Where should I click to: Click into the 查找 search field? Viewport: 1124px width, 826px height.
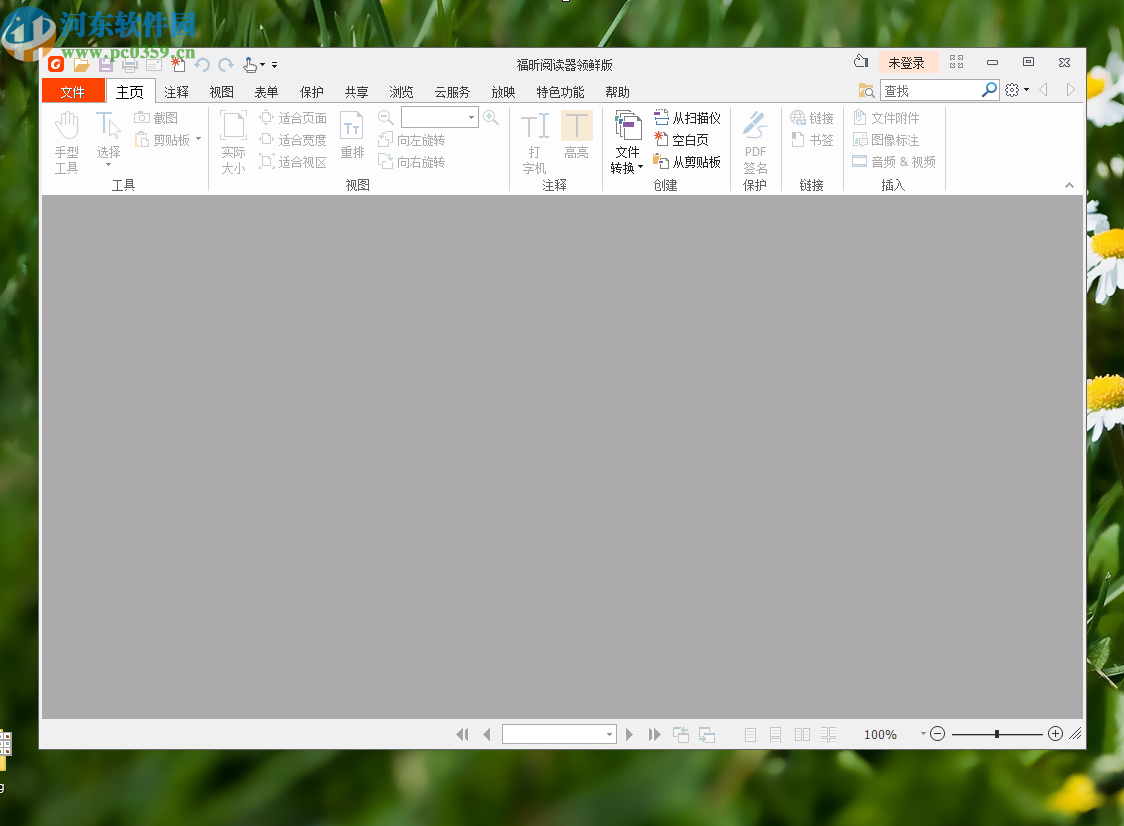point(930,90)
